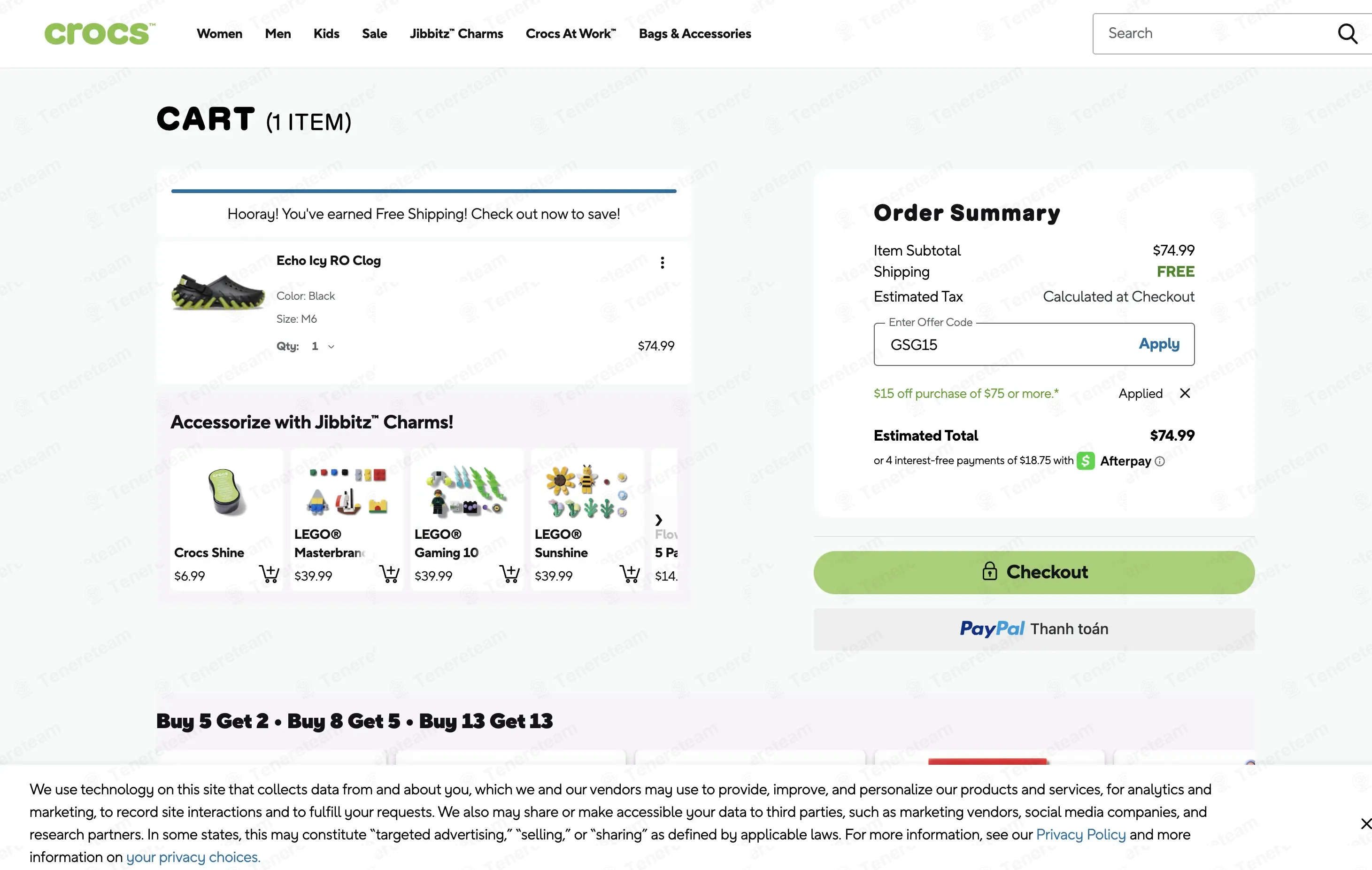Open the Privacy Policy link
1372x870 pixels.
tap(1080, 834)
